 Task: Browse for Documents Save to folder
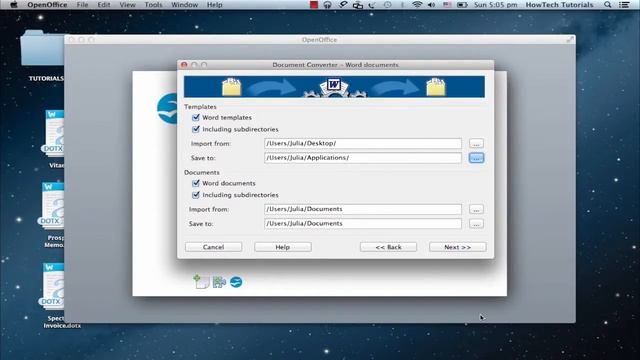(476, 224)
